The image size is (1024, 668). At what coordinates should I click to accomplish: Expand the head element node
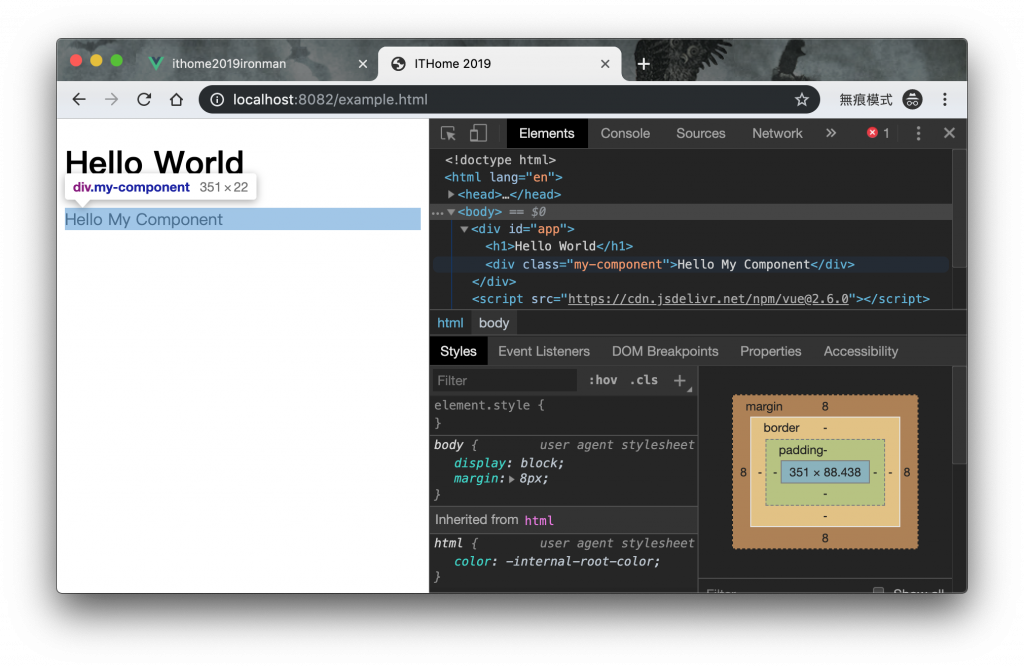pyautogui.click(x=451, y=195)
